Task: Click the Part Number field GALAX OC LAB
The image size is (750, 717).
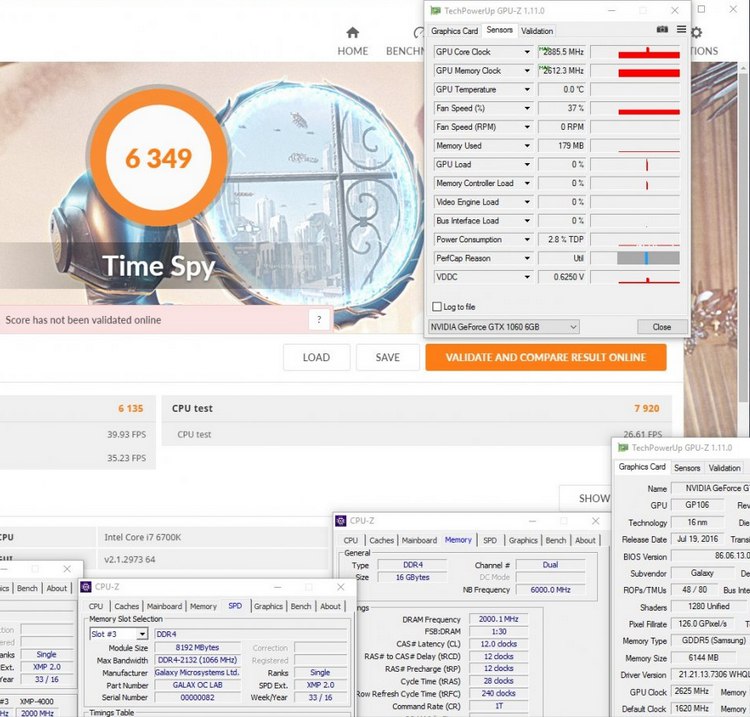Action: tap(197, 685)
